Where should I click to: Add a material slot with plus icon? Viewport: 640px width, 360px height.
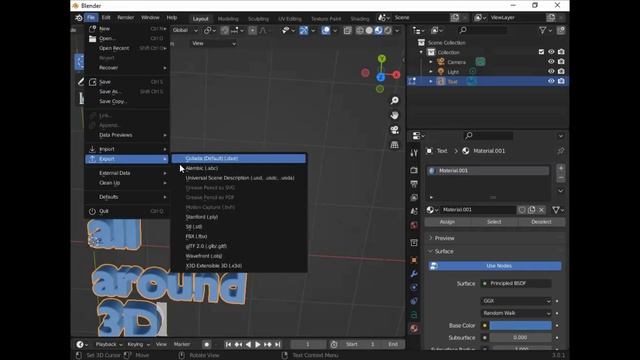(560, 168)
